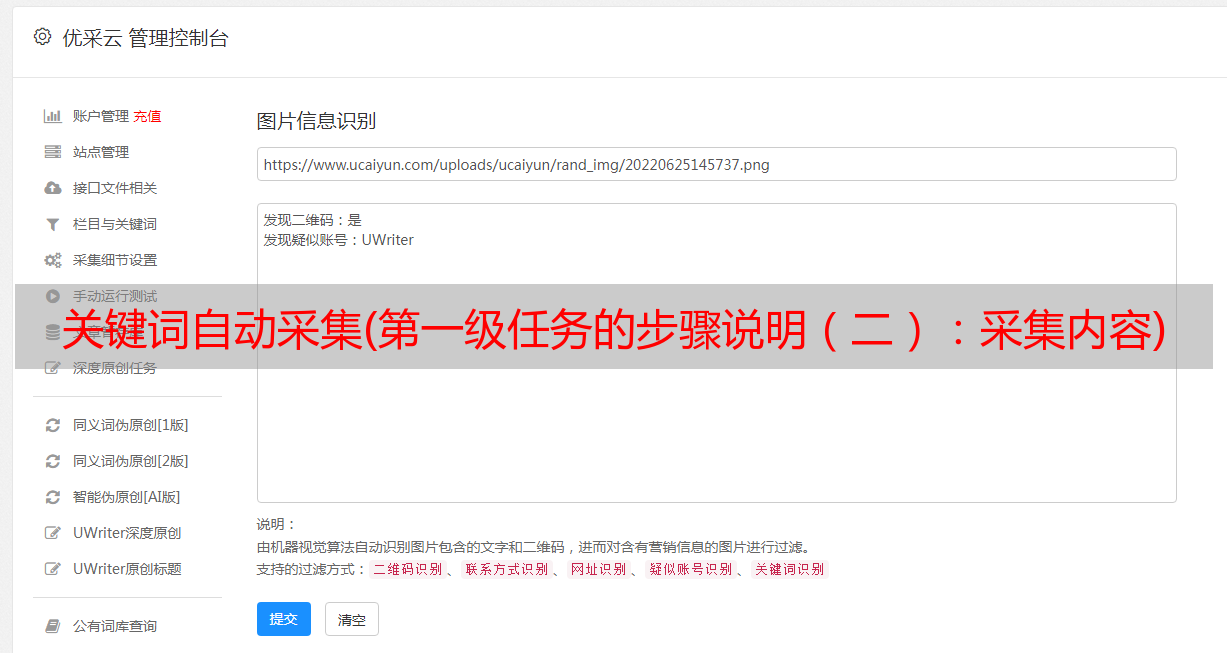The width and height of the screenshot is (1227, 653).
Task: Click the 说明： label
Action: click(277, 524)
